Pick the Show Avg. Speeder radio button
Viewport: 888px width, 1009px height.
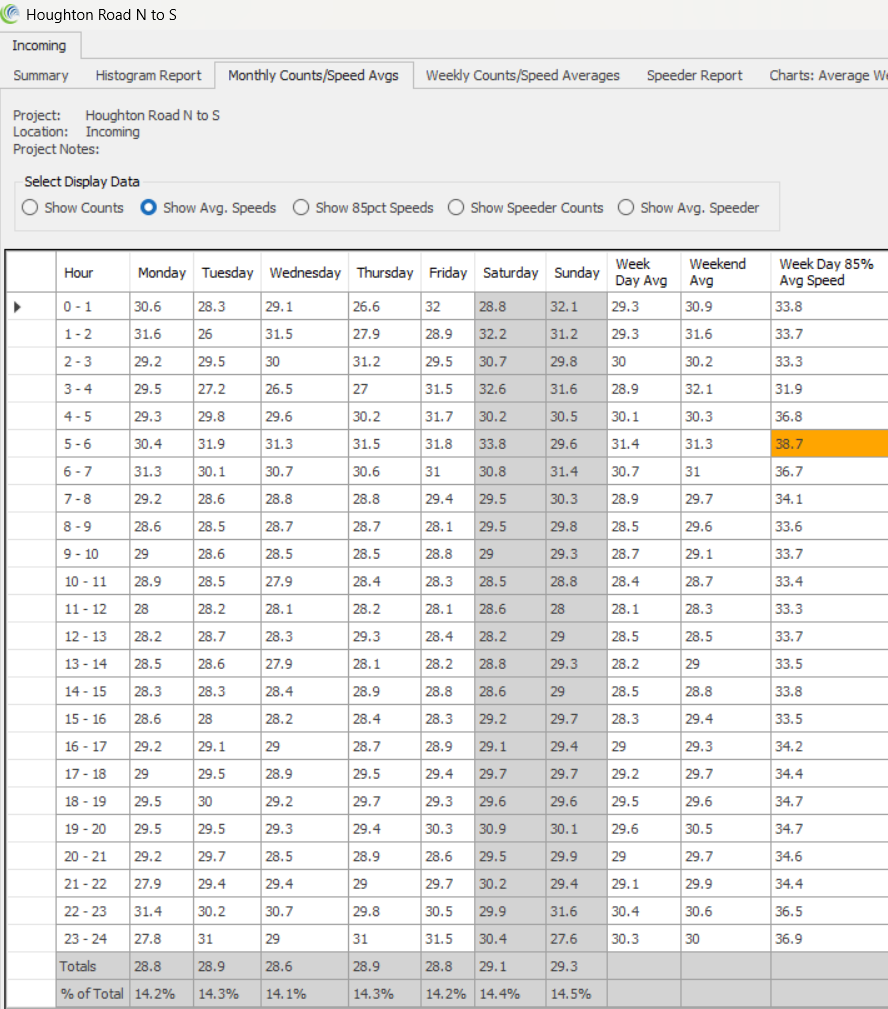[626, 208]
